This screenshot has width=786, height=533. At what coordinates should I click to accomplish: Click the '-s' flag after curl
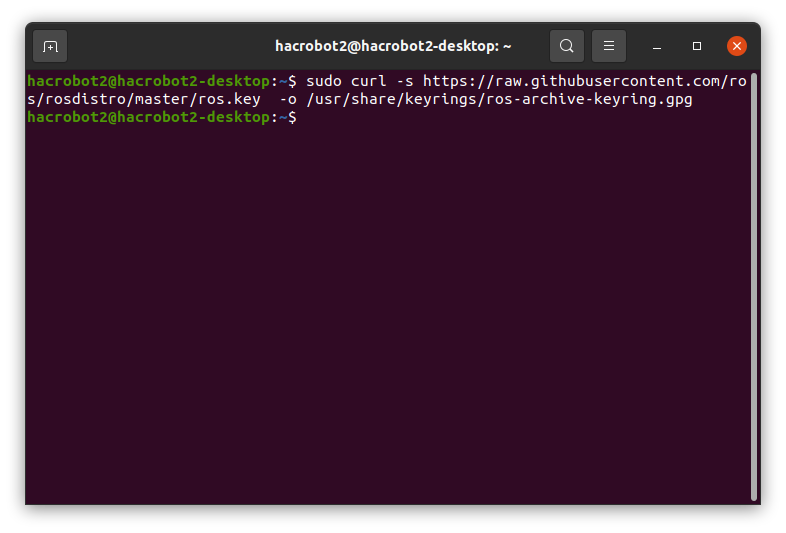click(x=405, y=81)
